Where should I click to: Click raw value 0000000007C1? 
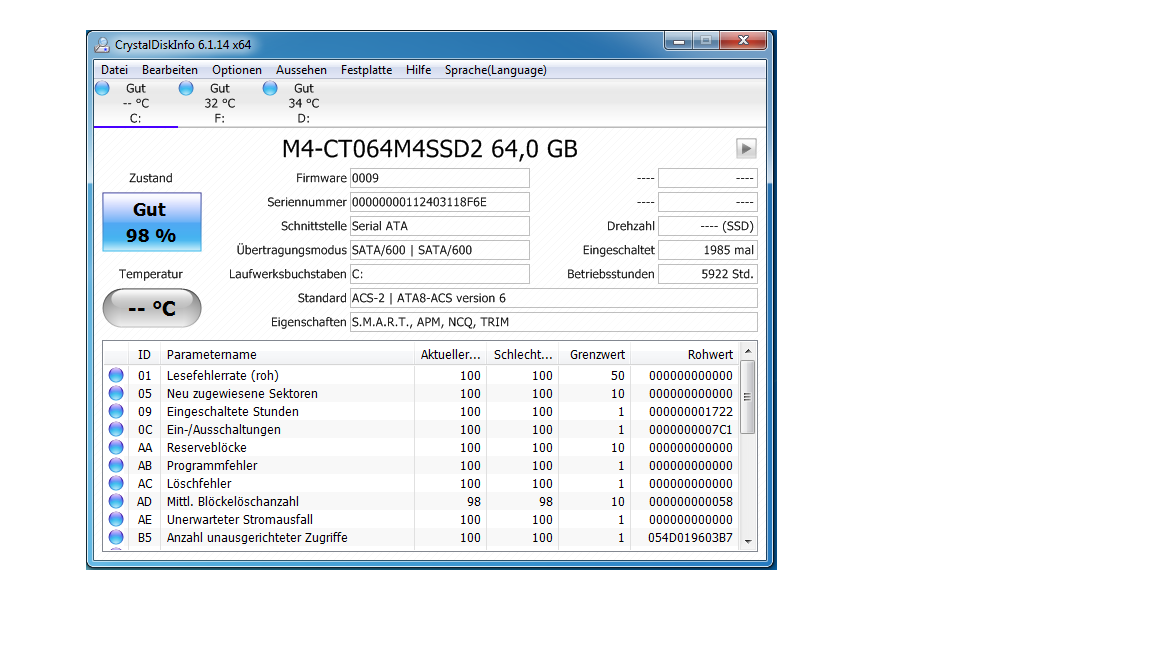click(x=691, y=430)
